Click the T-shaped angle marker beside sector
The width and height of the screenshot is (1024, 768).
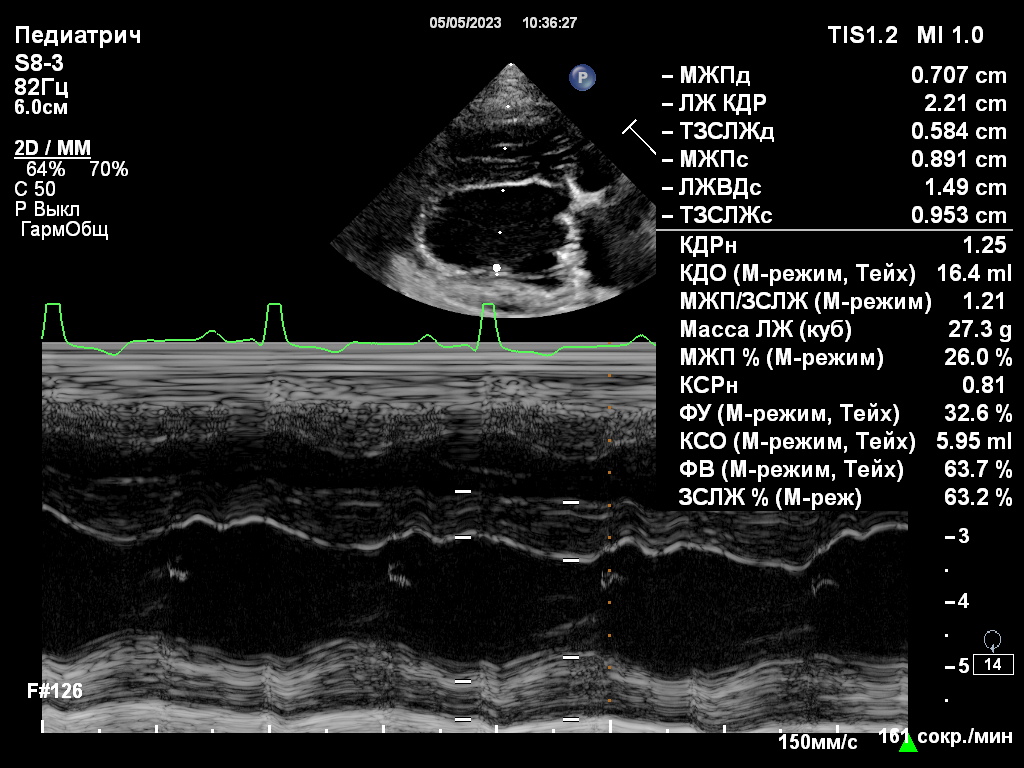(638, 136)
